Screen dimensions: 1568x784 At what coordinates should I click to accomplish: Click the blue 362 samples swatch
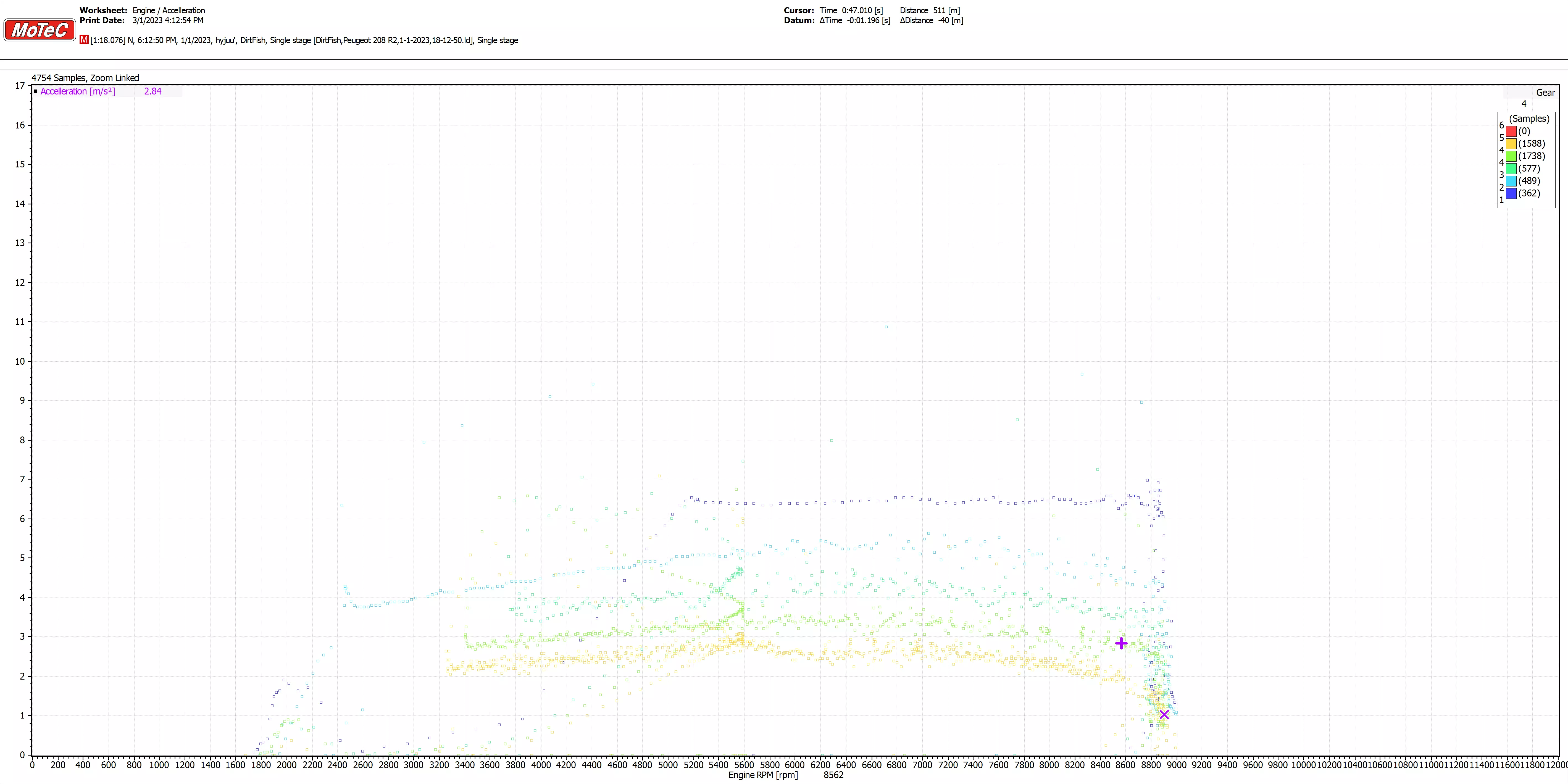click(x=1511, y=194)
